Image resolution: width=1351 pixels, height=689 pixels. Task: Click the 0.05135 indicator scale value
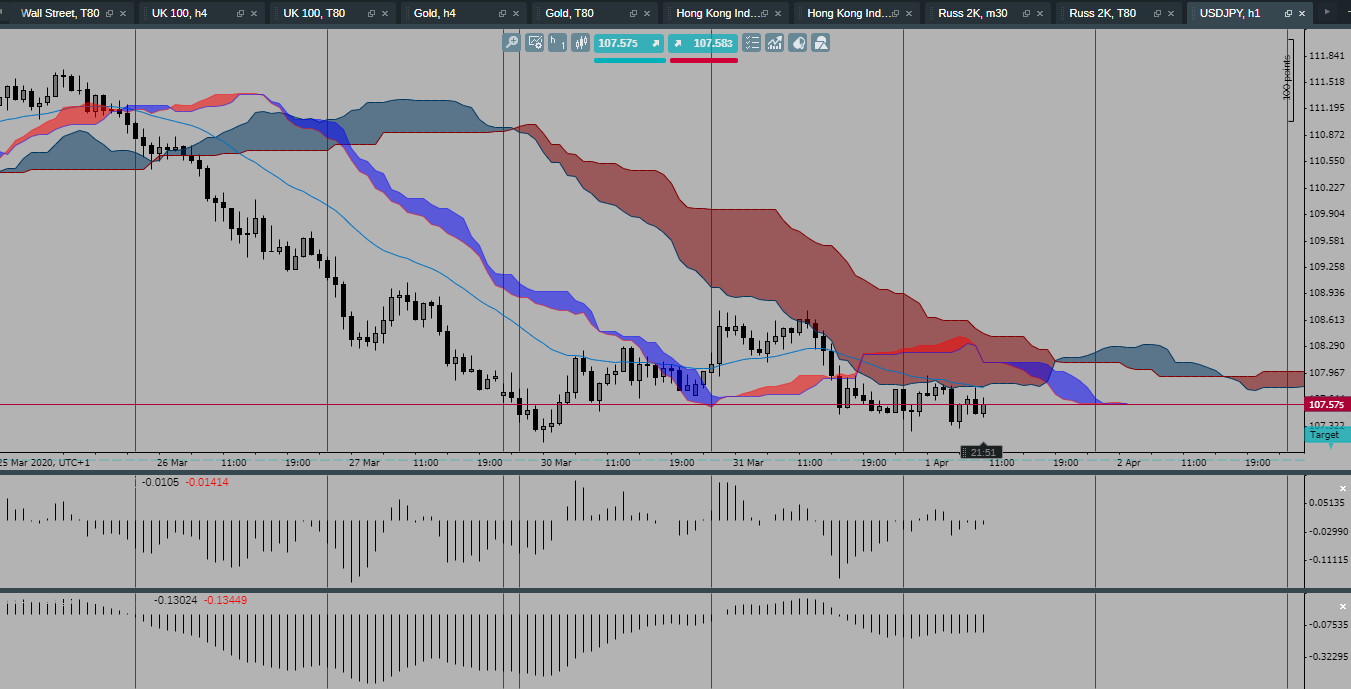coord(1325,503)
